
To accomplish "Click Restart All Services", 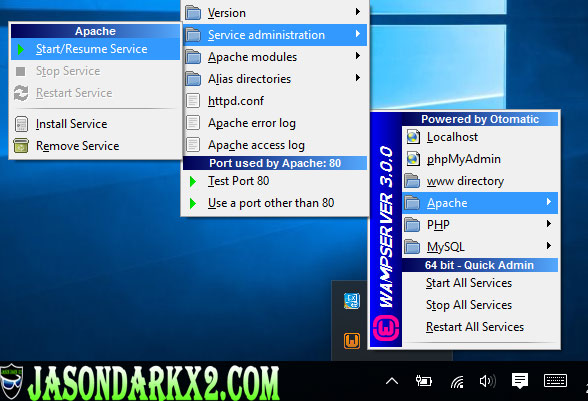I will (x=480, y=327).
